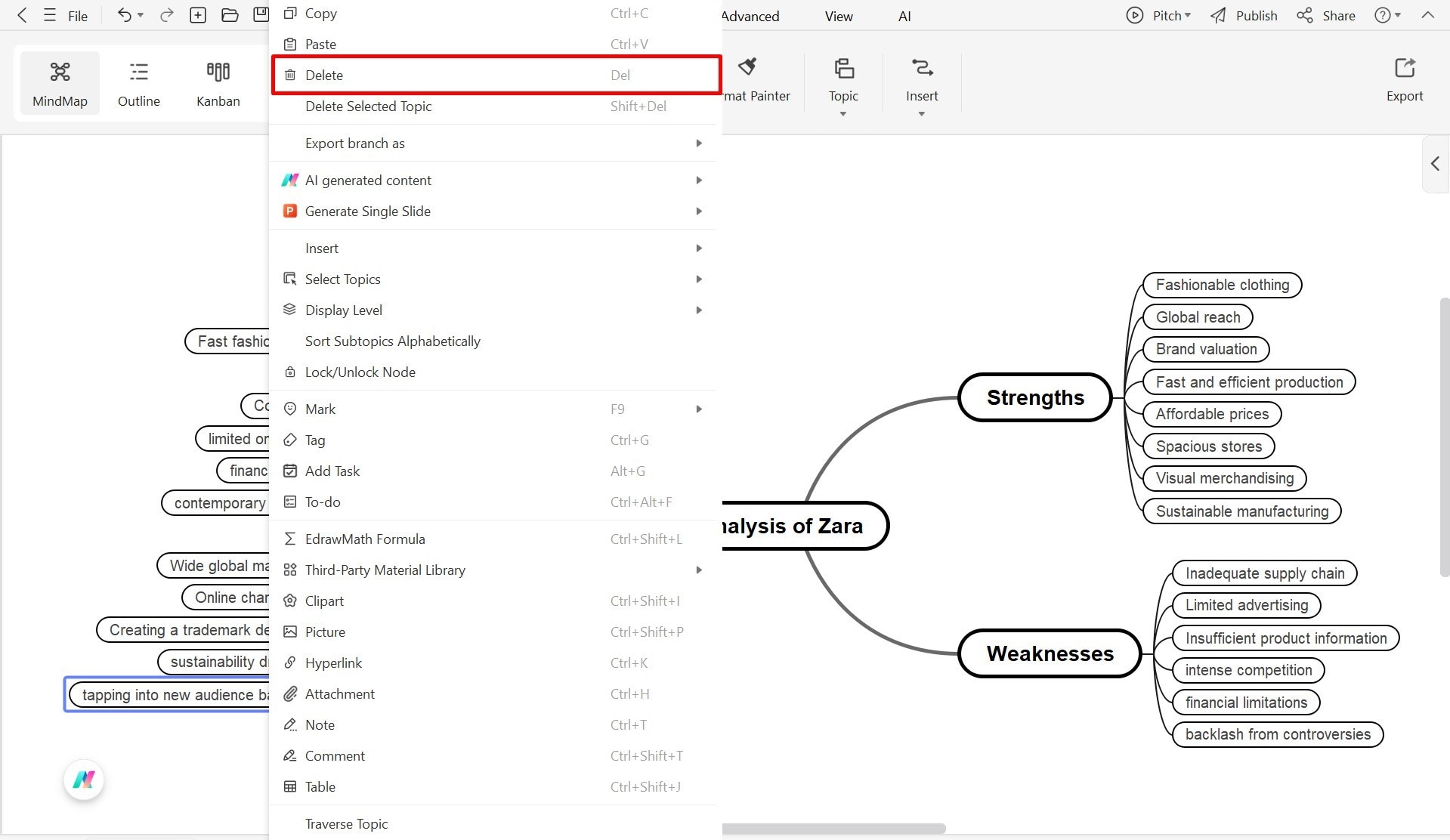This screenshot has width=1450, height=840.
Task: Redo the last action
Action: pyautogui.click(x=165, y=15)
